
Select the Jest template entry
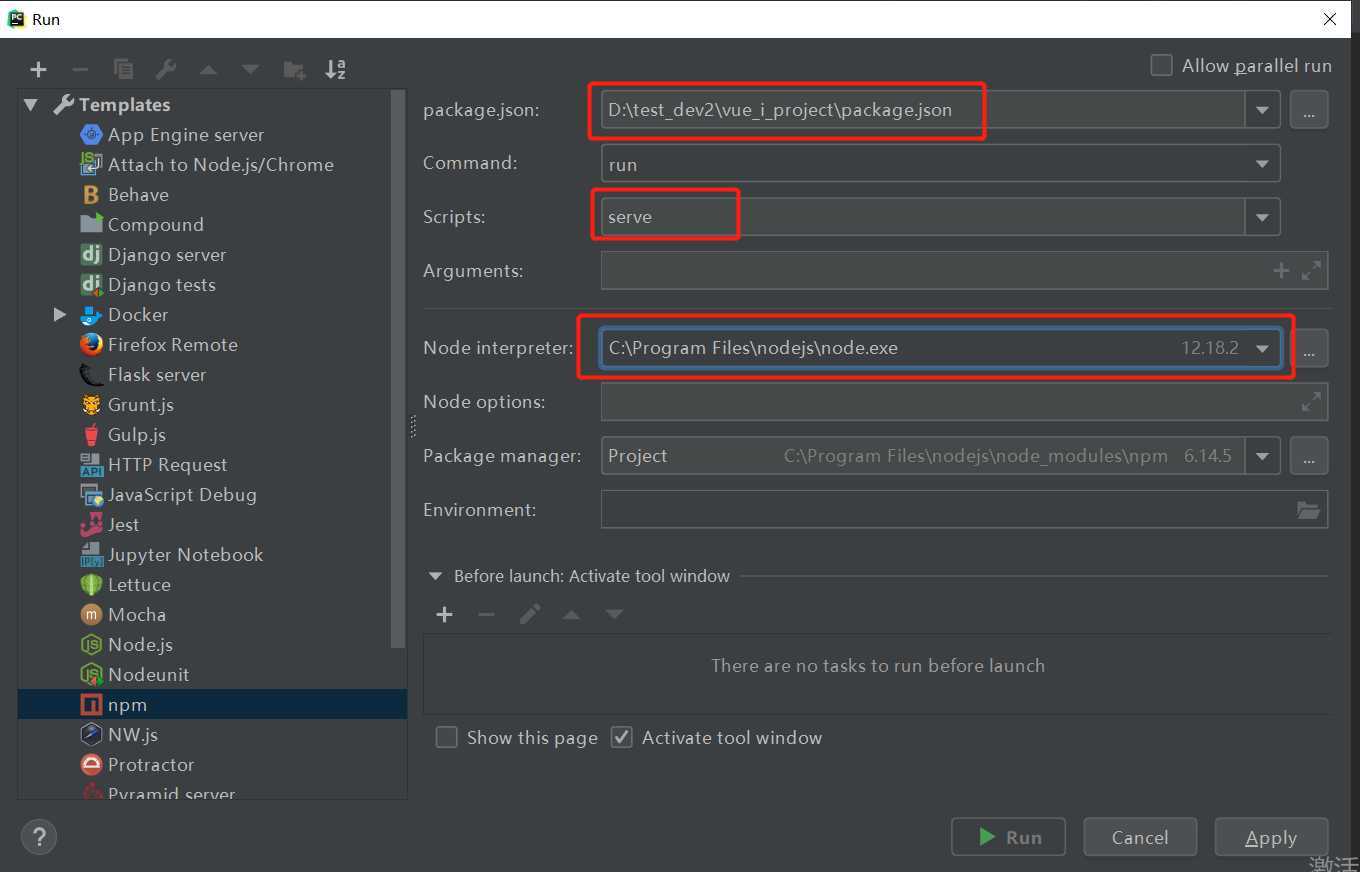(123, 525)
